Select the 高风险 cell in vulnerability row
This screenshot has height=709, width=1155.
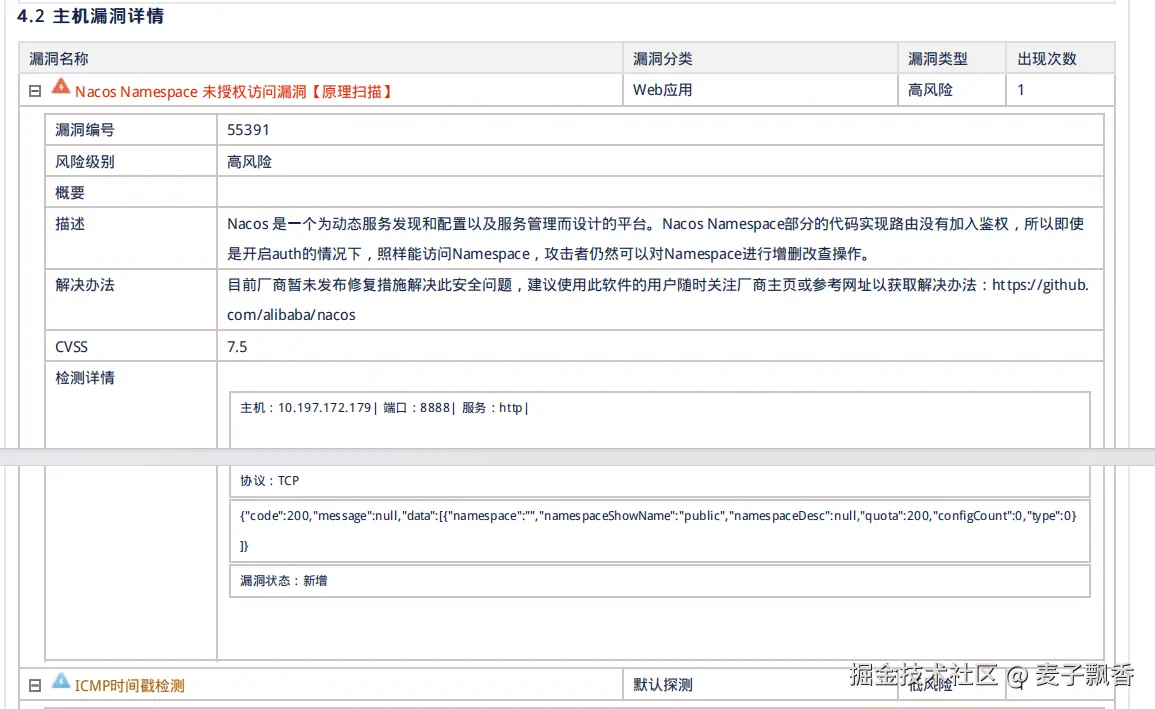952,90
